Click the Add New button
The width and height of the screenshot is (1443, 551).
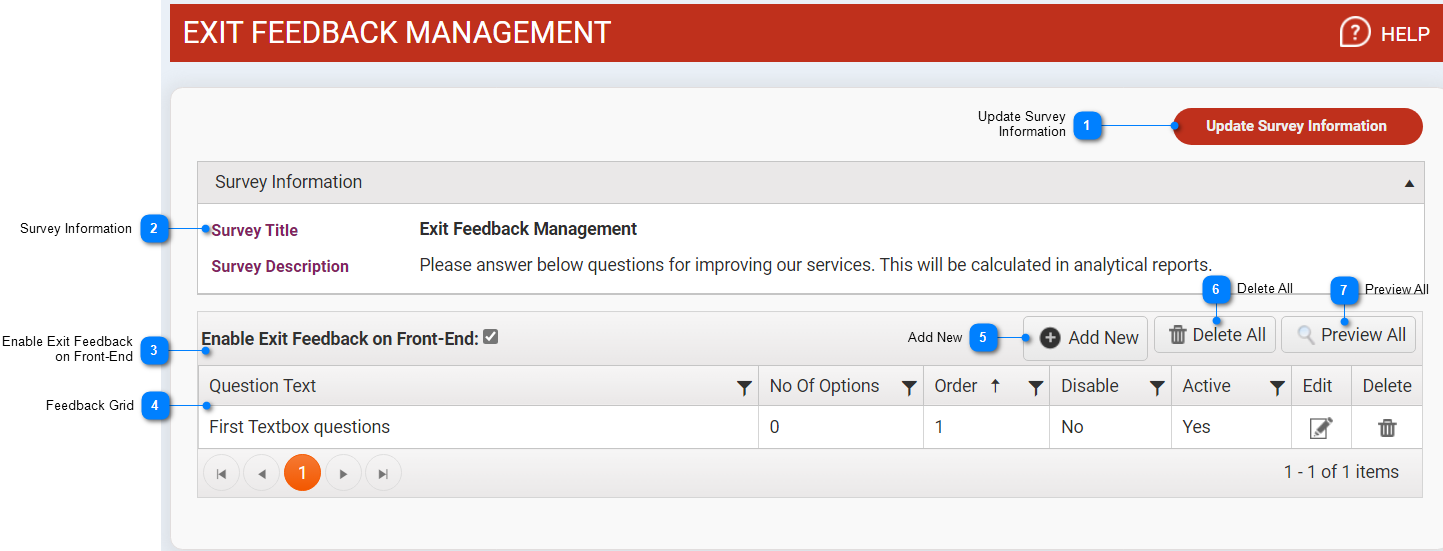tap(1086, 338)
